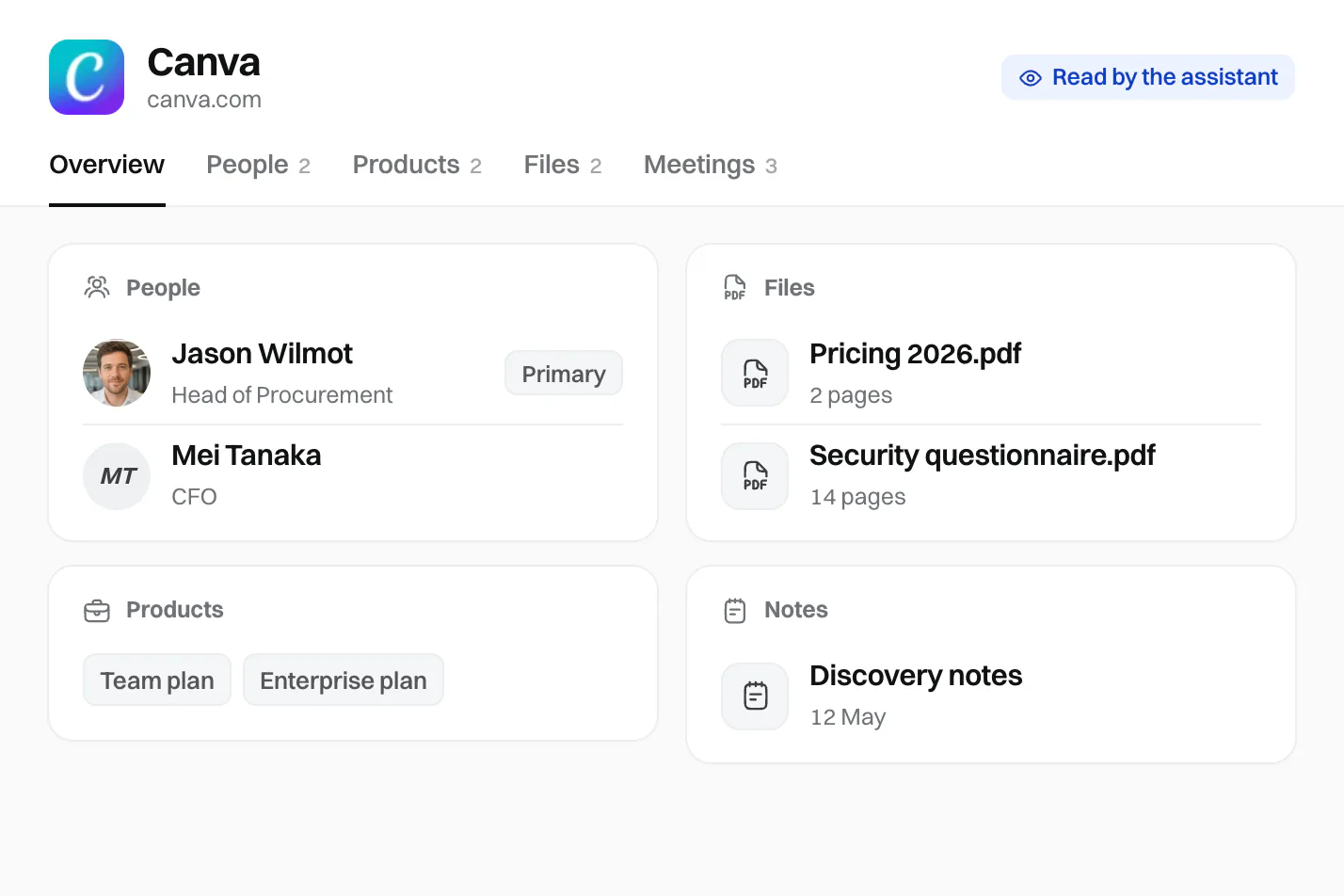Select the Team plan chip
1344x896 pixels.
[x=157, y=680]
